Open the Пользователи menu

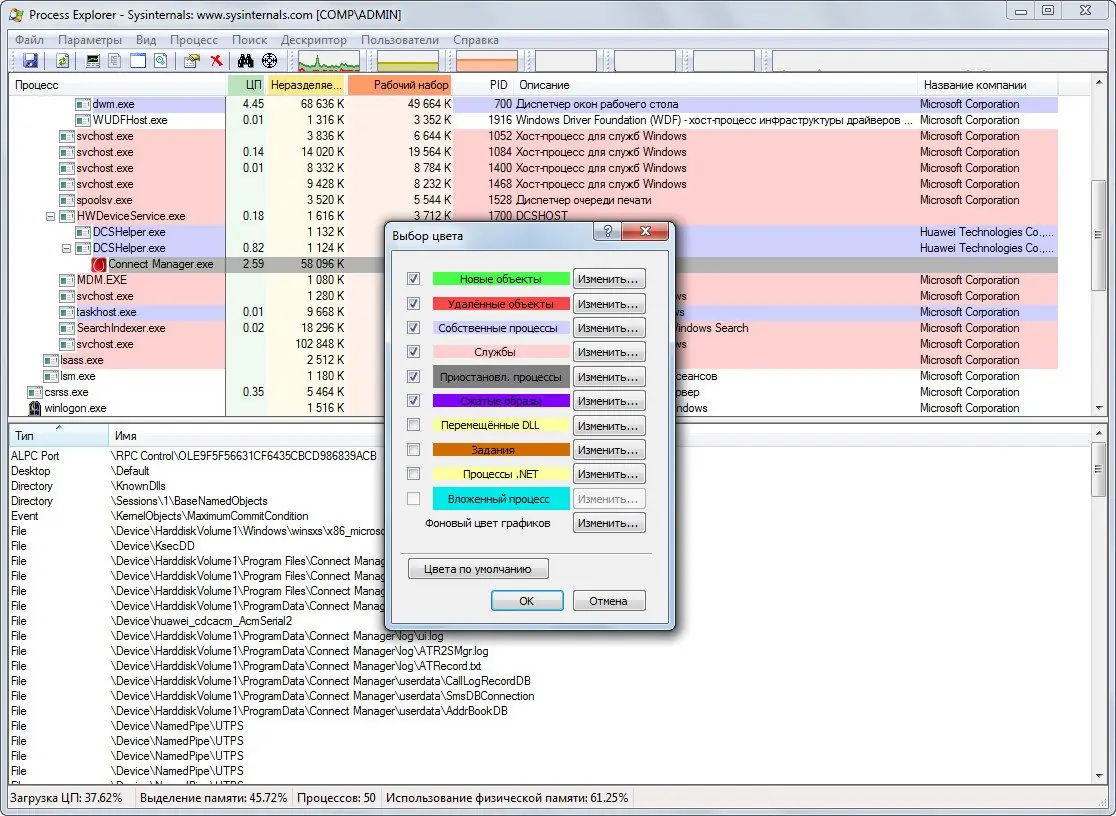coord(400,40)
